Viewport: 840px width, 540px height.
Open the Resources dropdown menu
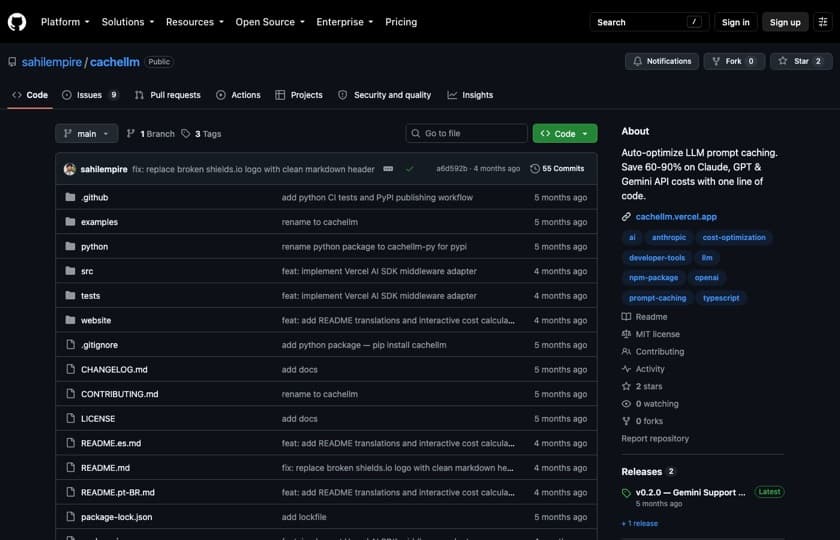[x=194, y=22]
